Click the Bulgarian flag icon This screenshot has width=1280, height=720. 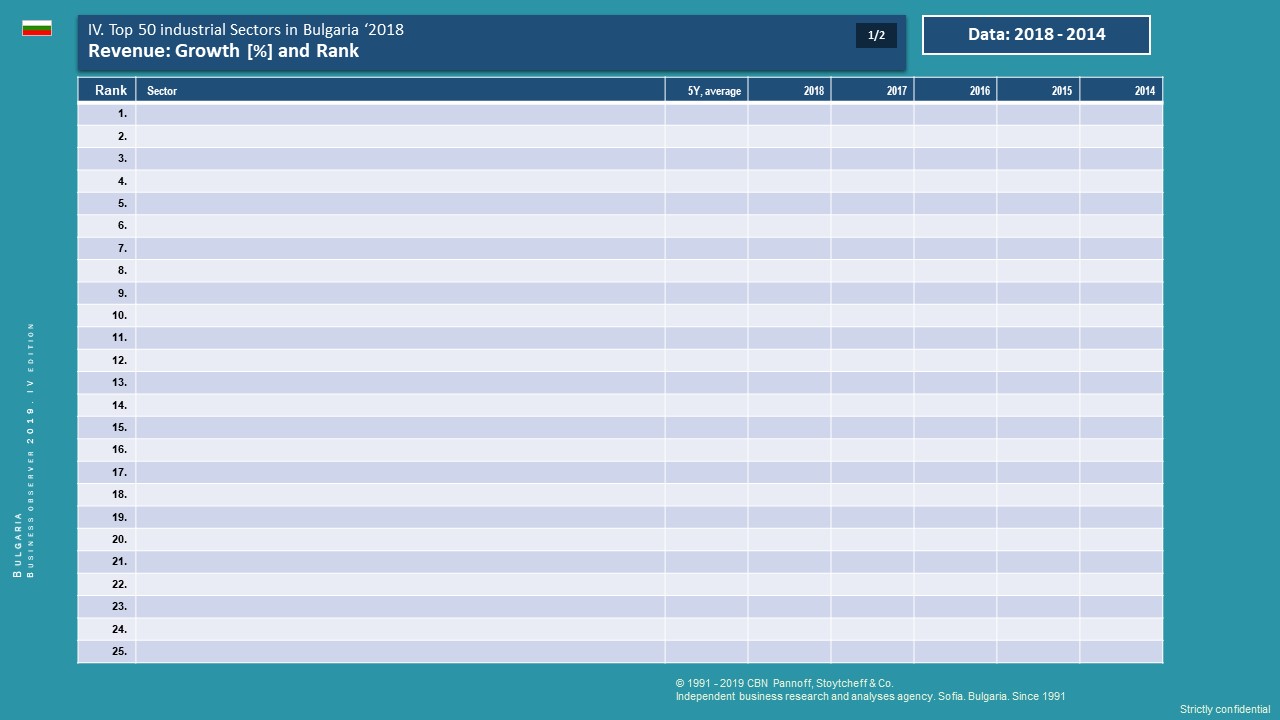[37, 28]
